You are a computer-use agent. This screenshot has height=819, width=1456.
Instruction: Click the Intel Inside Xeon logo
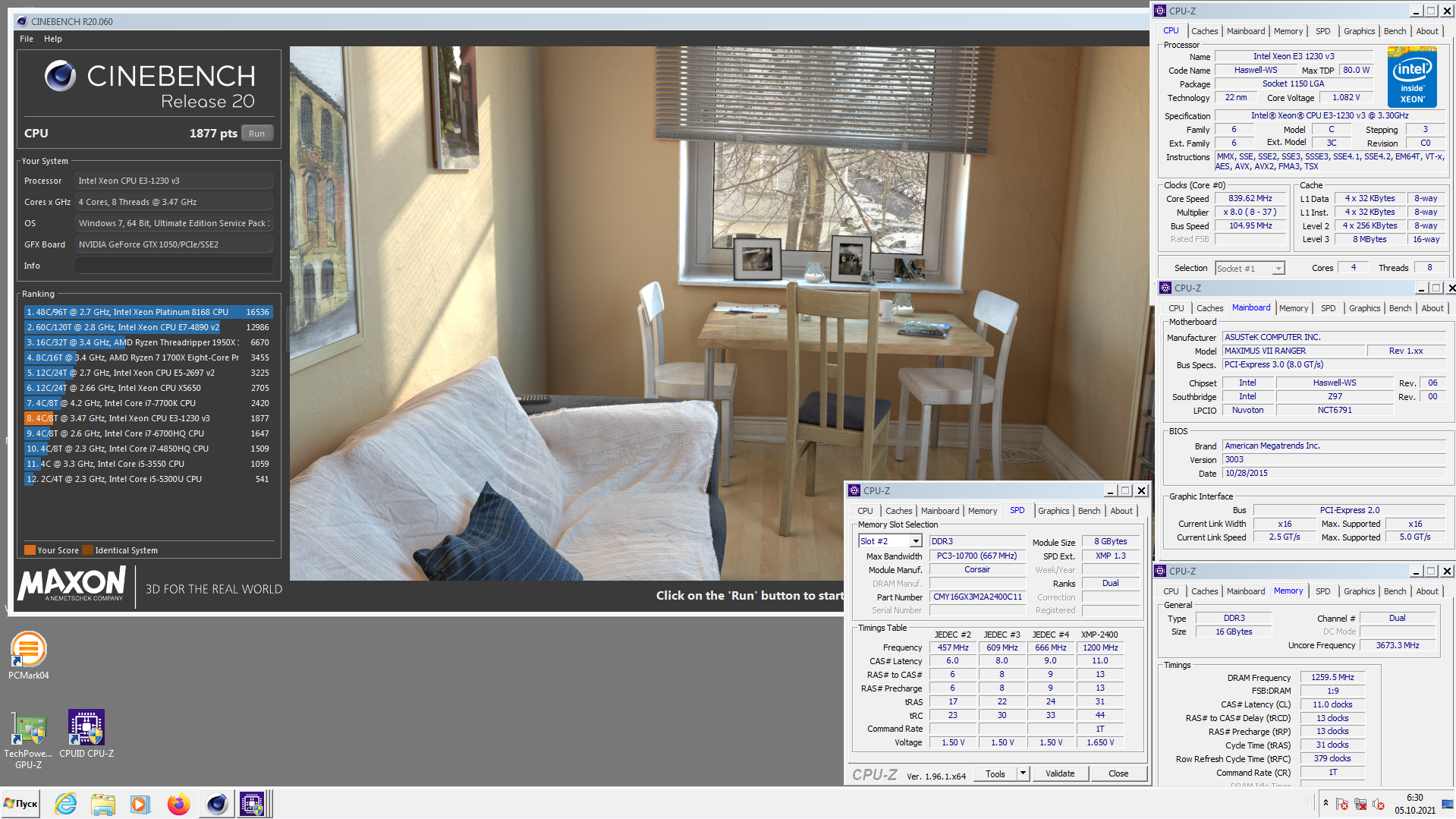click(1412, 77)
